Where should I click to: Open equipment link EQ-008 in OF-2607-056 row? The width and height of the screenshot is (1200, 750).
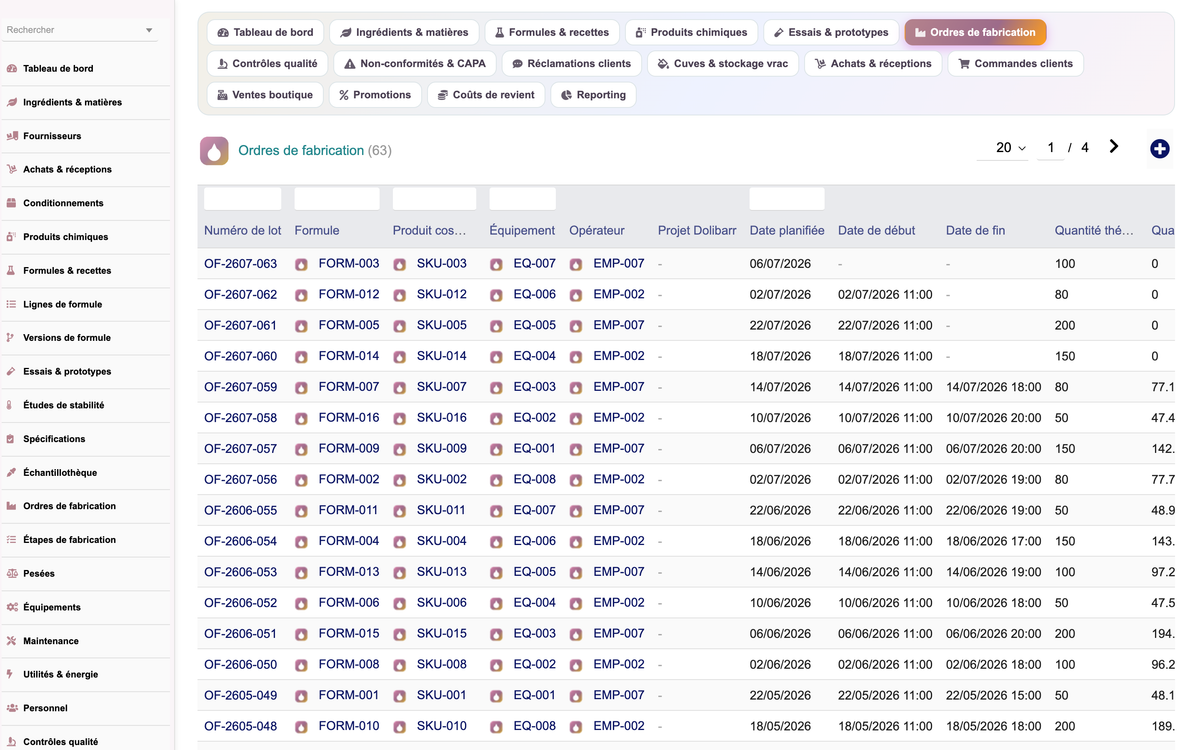point(535,479)
